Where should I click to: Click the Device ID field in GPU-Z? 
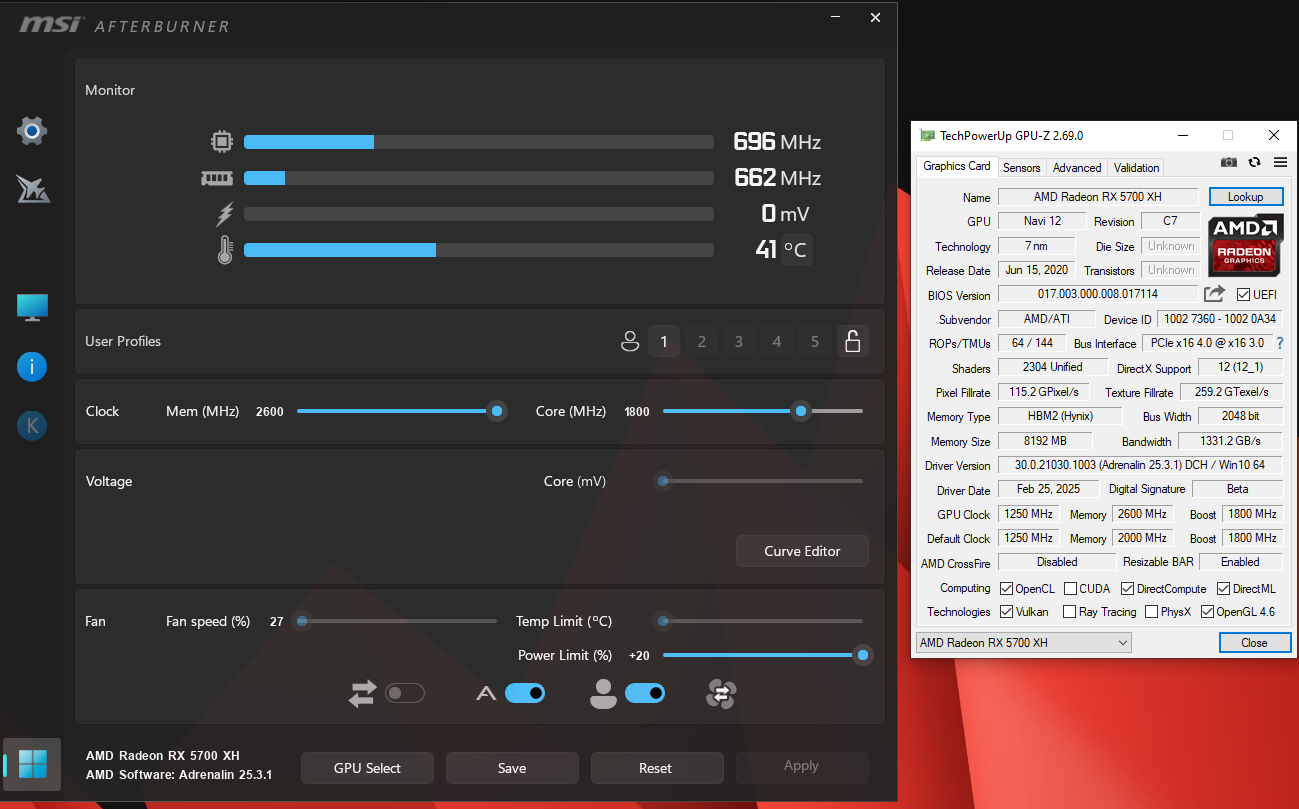click(1220, 319)
